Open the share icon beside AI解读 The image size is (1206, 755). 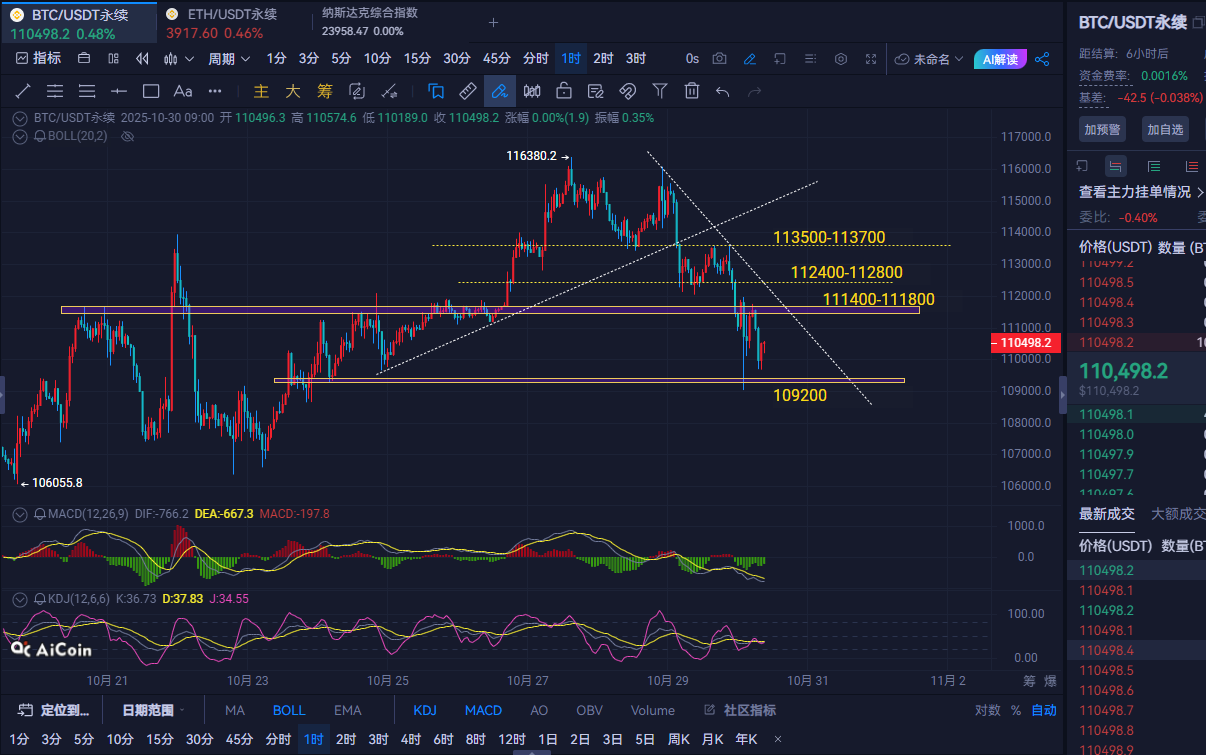pyautogui.click(x=1042, y=59)
